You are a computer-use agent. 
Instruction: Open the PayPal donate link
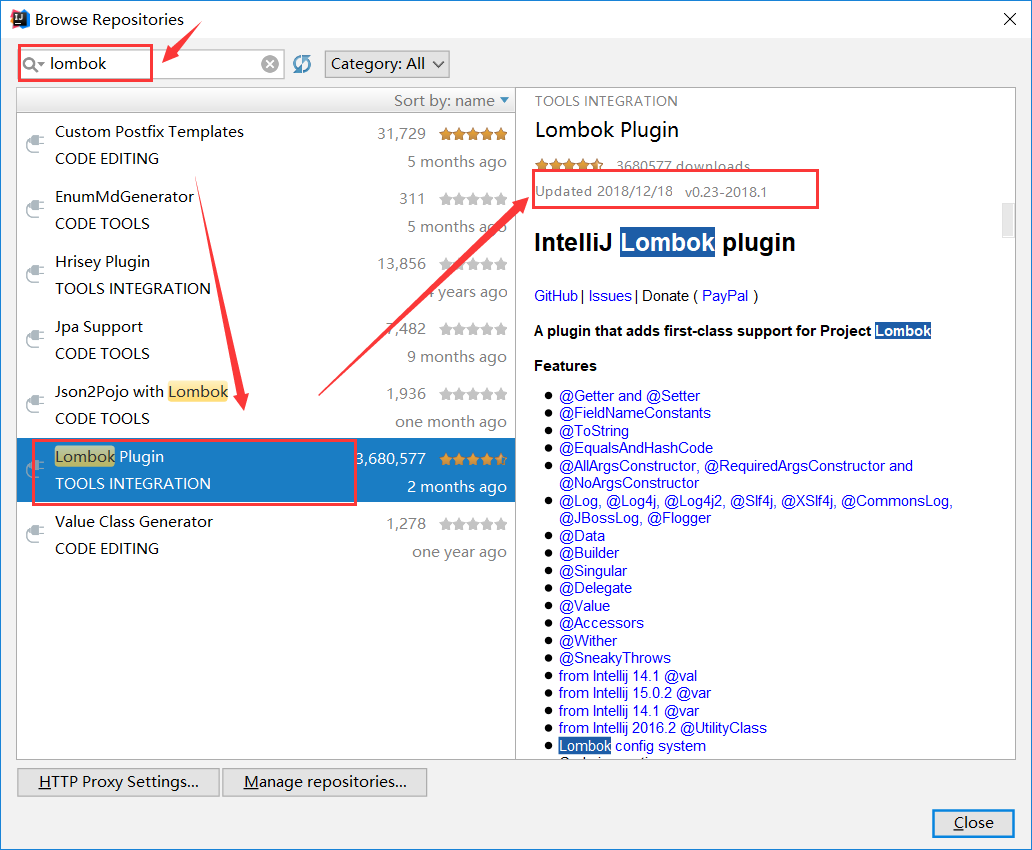click(x=725, y=296)
